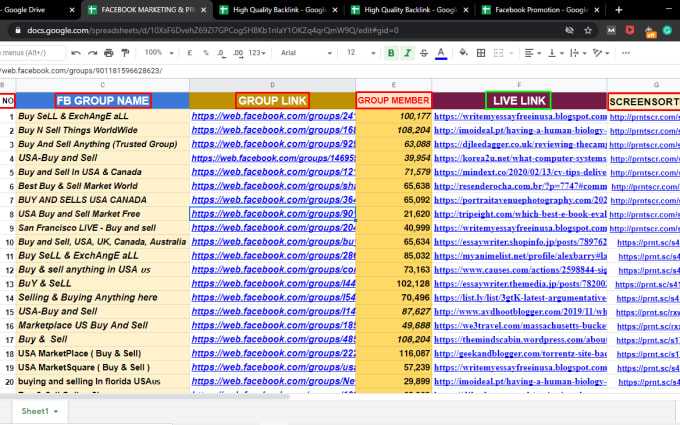Open a new browser tab

618,10
